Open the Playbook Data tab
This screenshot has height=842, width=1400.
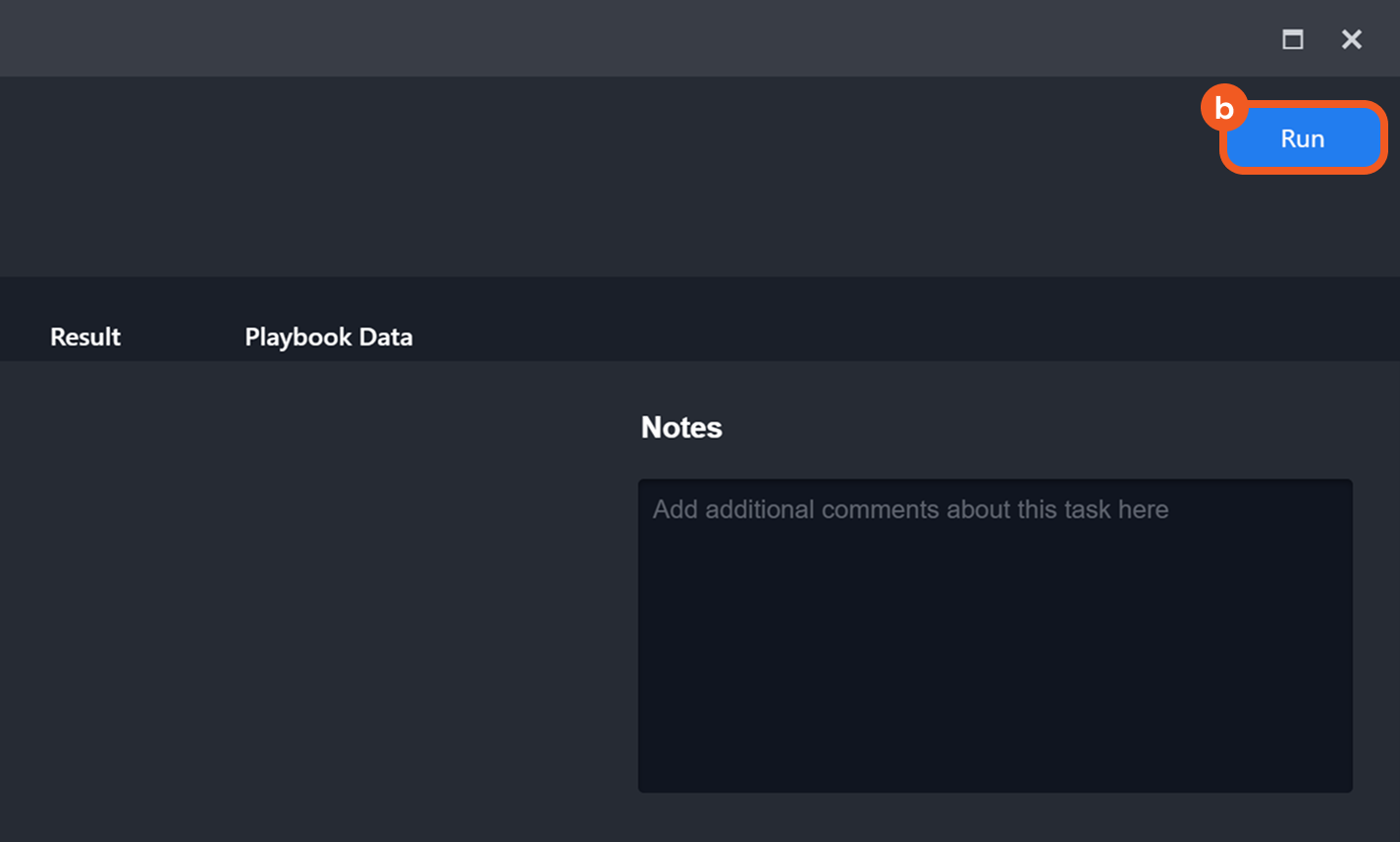tap(328, 337)
